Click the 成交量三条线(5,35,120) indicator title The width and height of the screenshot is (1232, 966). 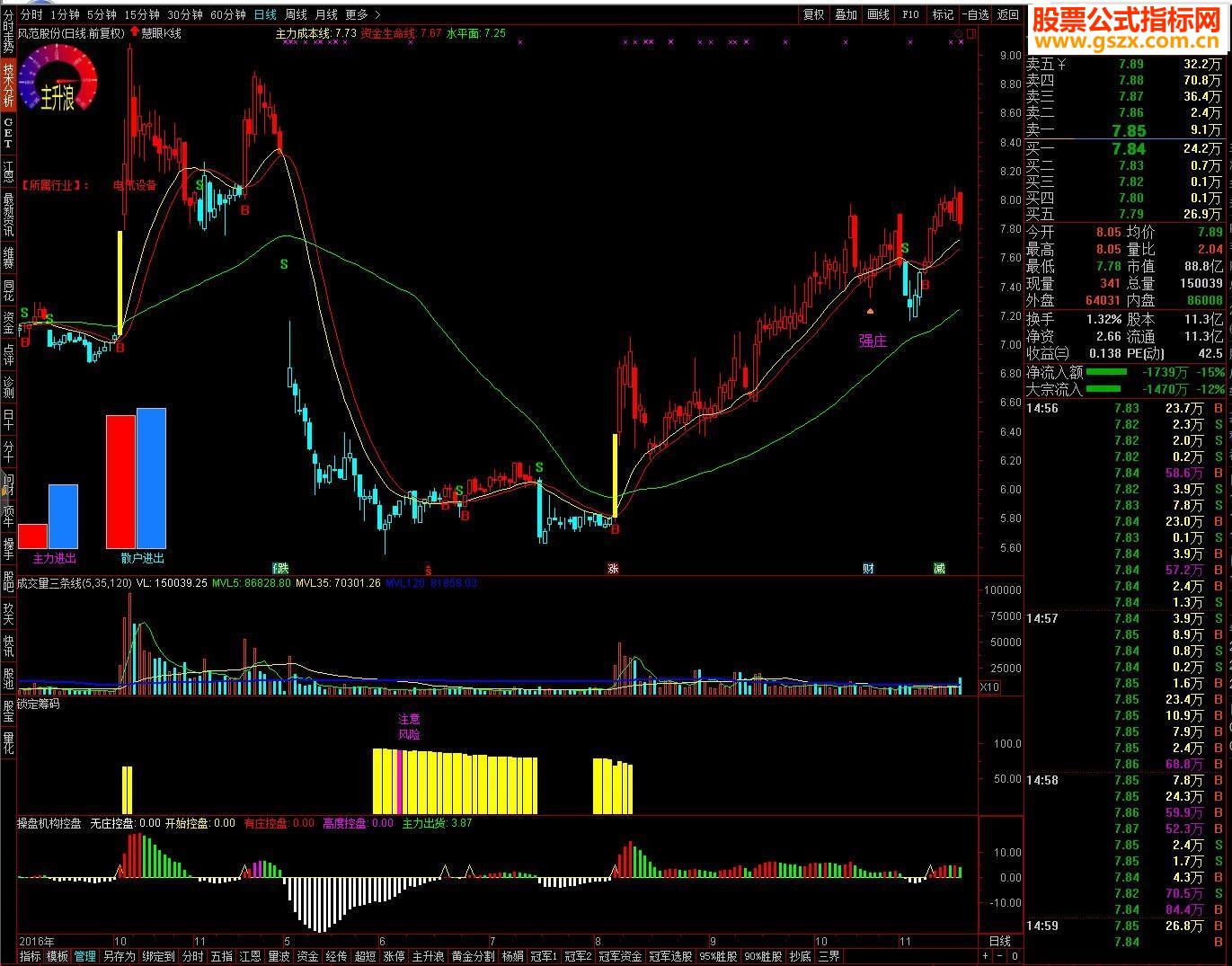click(75, 583)
